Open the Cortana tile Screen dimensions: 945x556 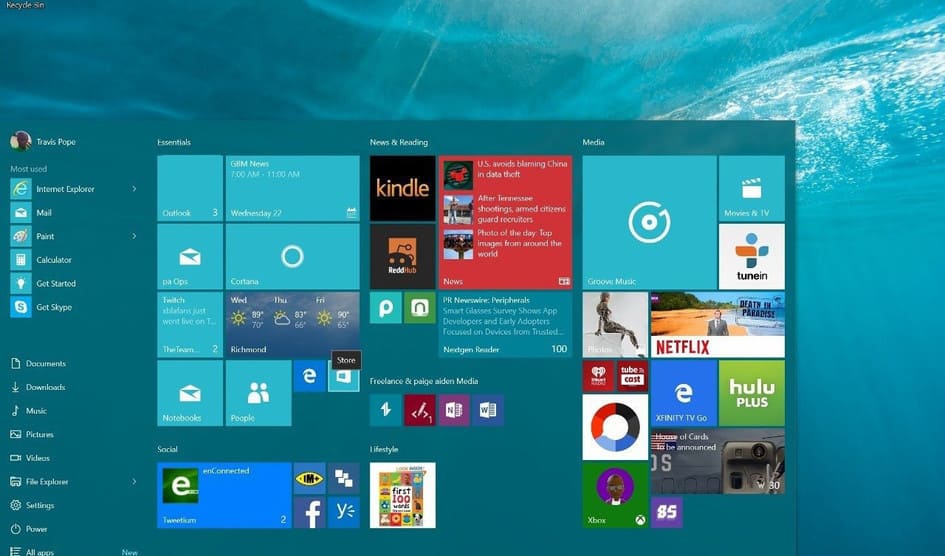tap(292, 257)
